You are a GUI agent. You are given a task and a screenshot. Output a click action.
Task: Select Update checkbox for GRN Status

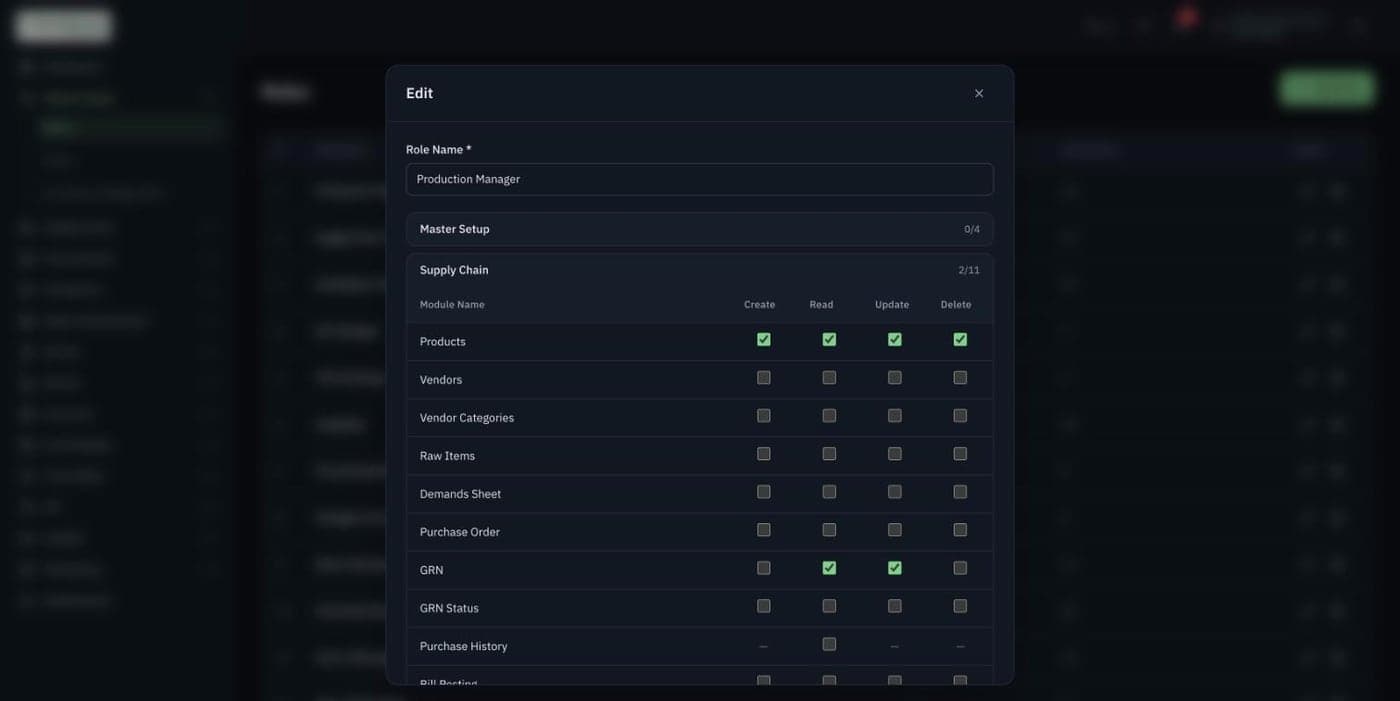895,606
